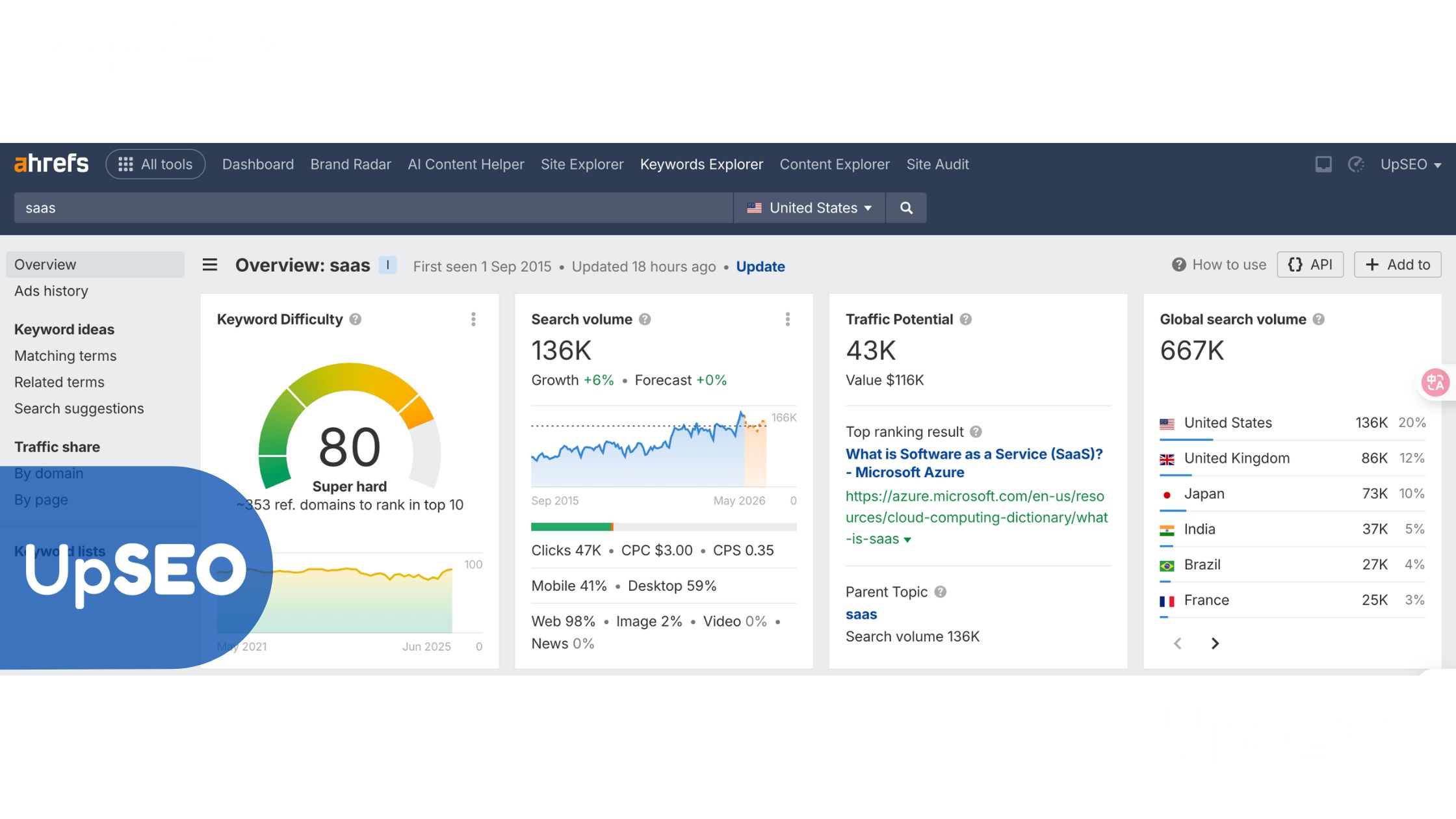Screen dimensions: 1456x819
Task: Click the 136K search volume value
Action: click(562, 351)
